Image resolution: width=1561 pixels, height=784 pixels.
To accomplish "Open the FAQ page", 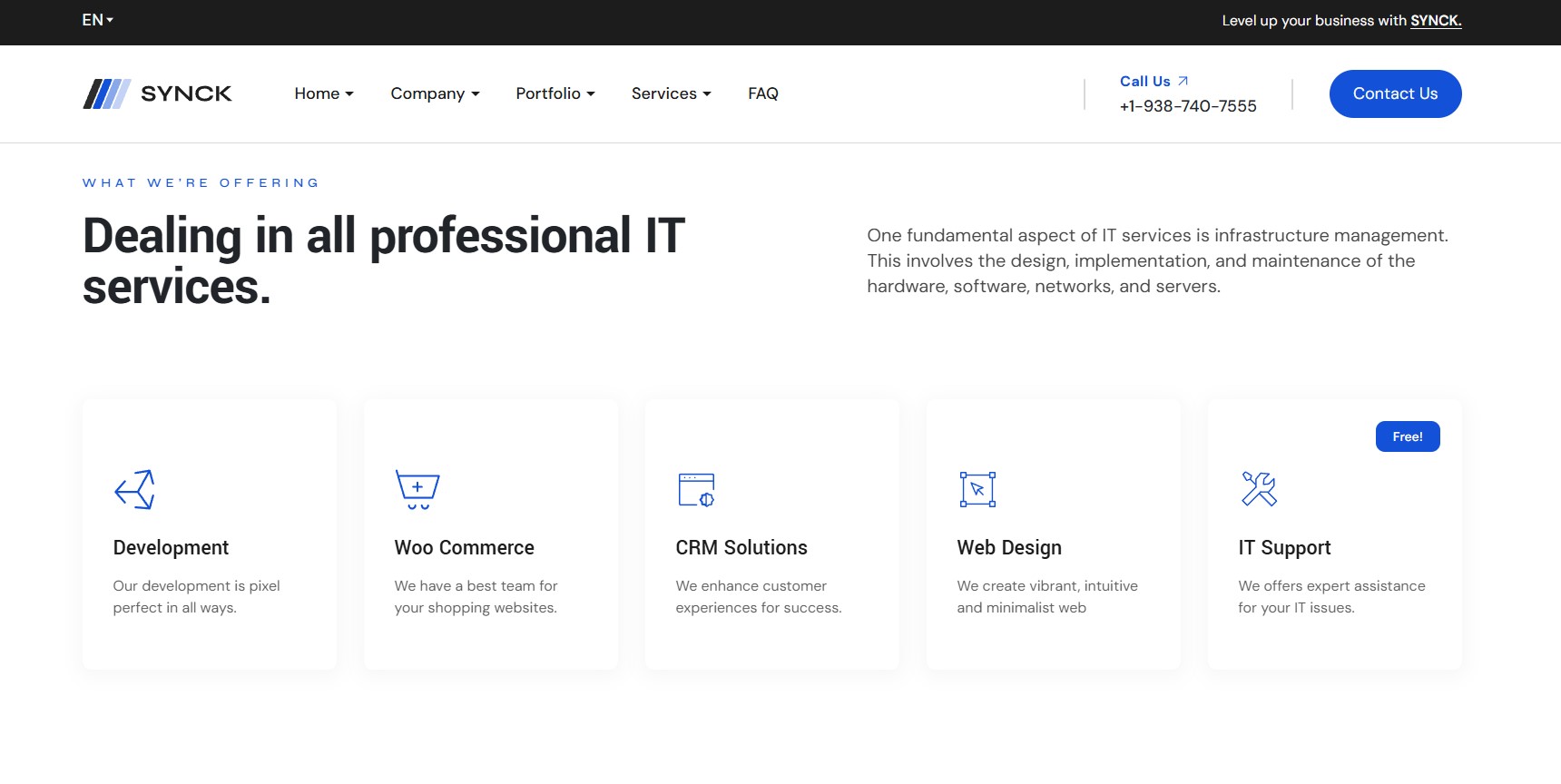I will click(x=763, y=93).
